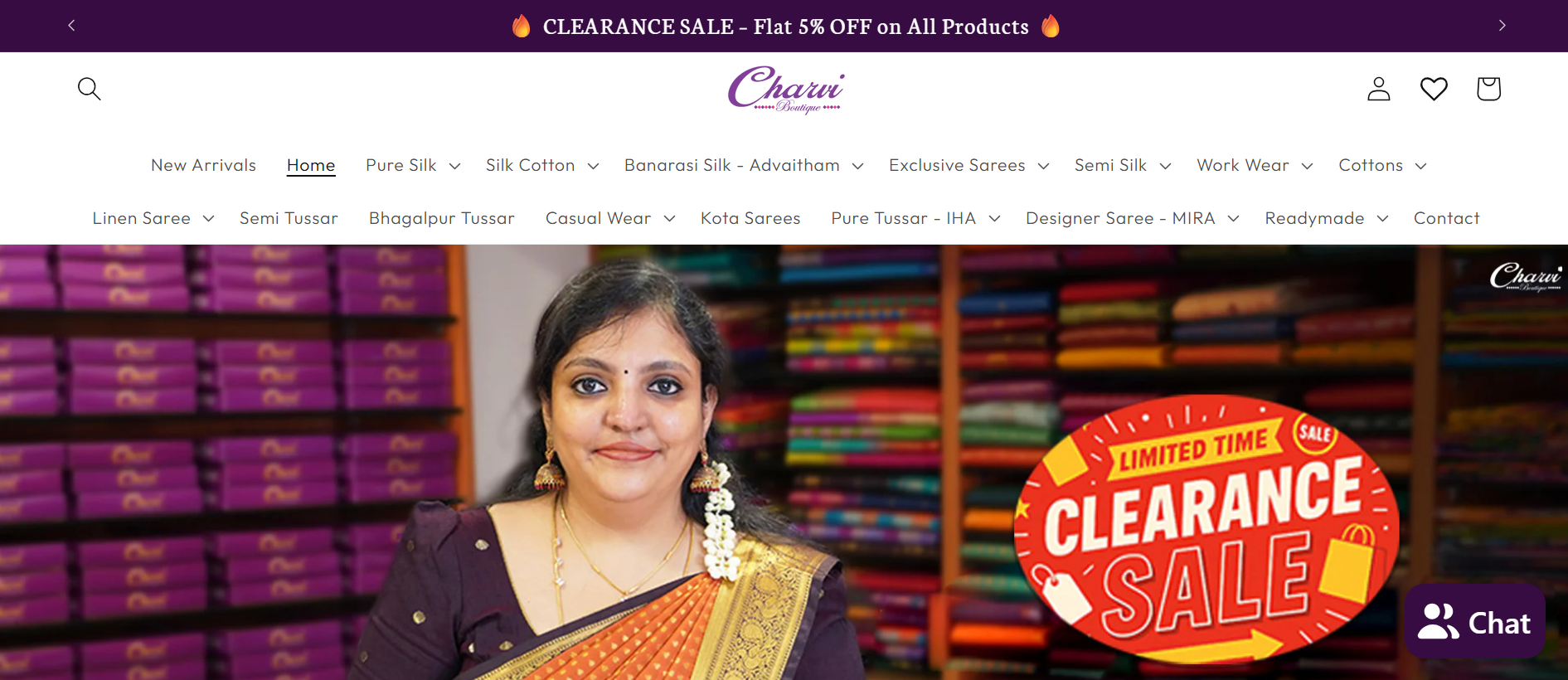1568x680 pixels.
Task: Expand the Pure Silk dropdown
Action: click(x=413, y=166)
